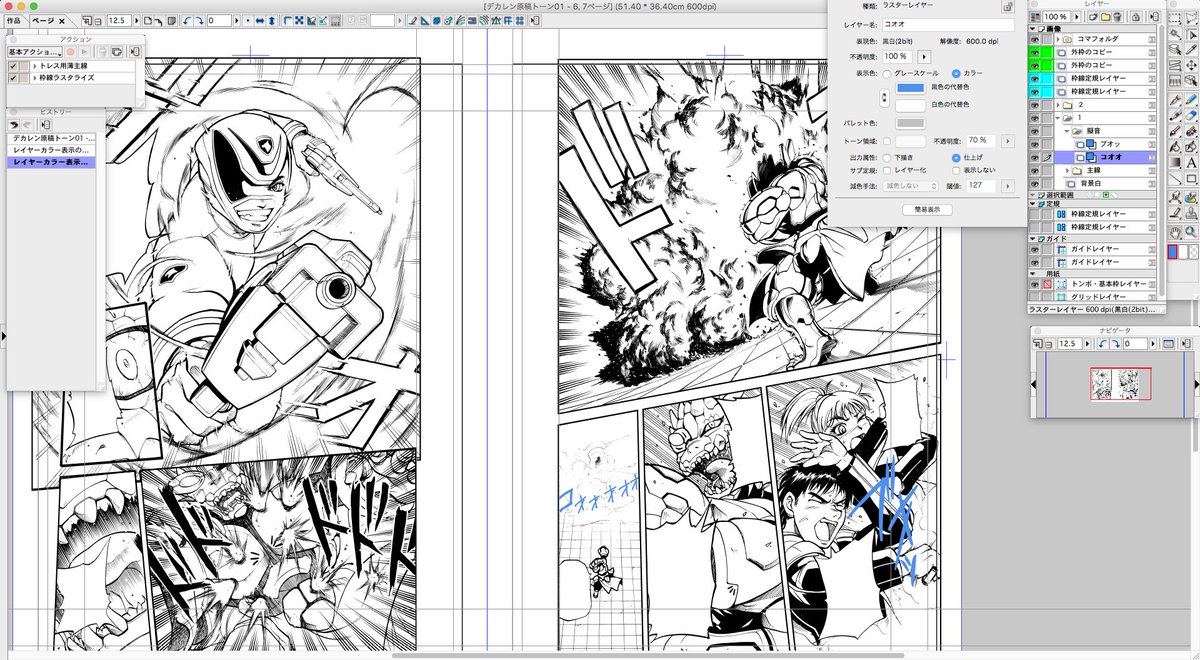Click the rotate left icon in top toolbar
The image size is (1200, 660).
click(x=186, y=20)
